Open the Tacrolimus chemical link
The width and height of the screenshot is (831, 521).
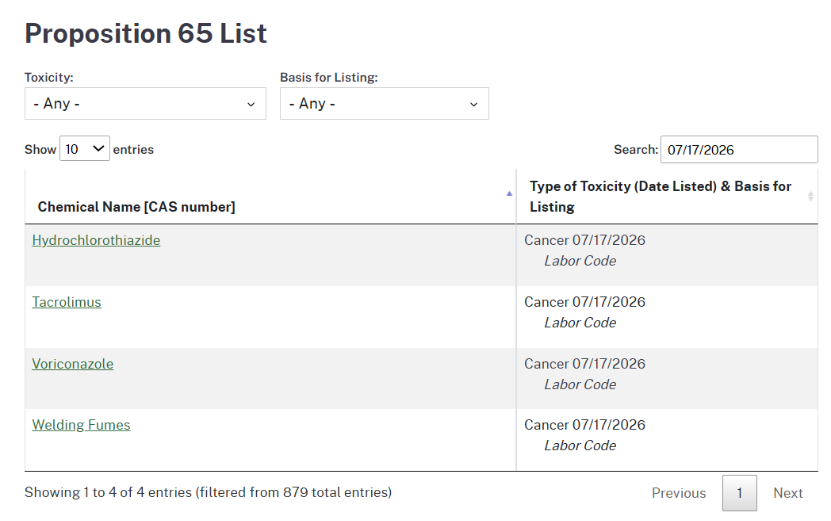(x=66, y=302)
